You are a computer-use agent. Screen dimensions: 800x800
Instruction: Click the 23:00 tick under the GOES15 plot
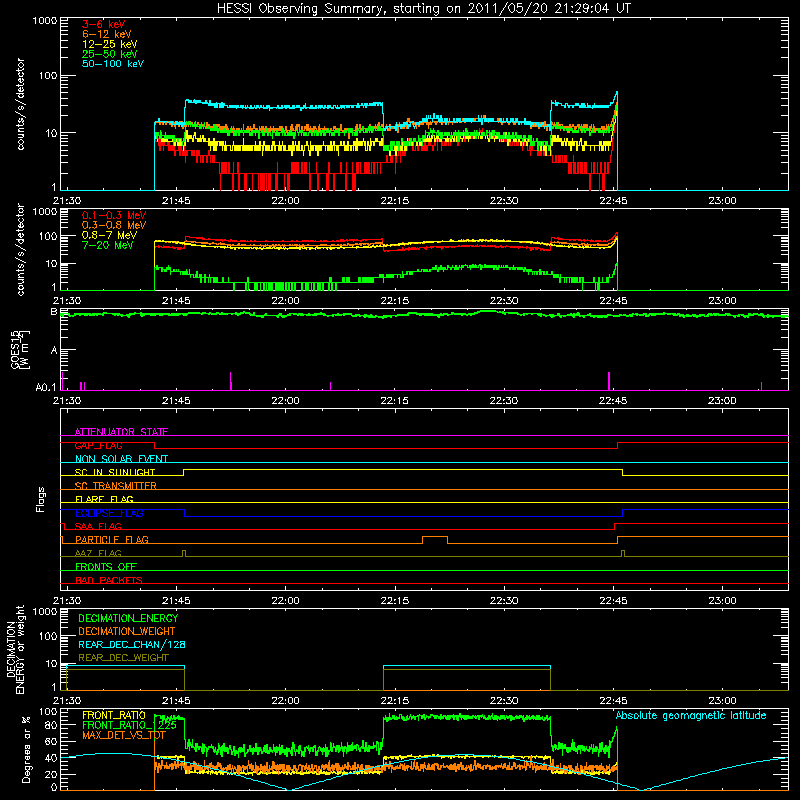tap(722, 400)
